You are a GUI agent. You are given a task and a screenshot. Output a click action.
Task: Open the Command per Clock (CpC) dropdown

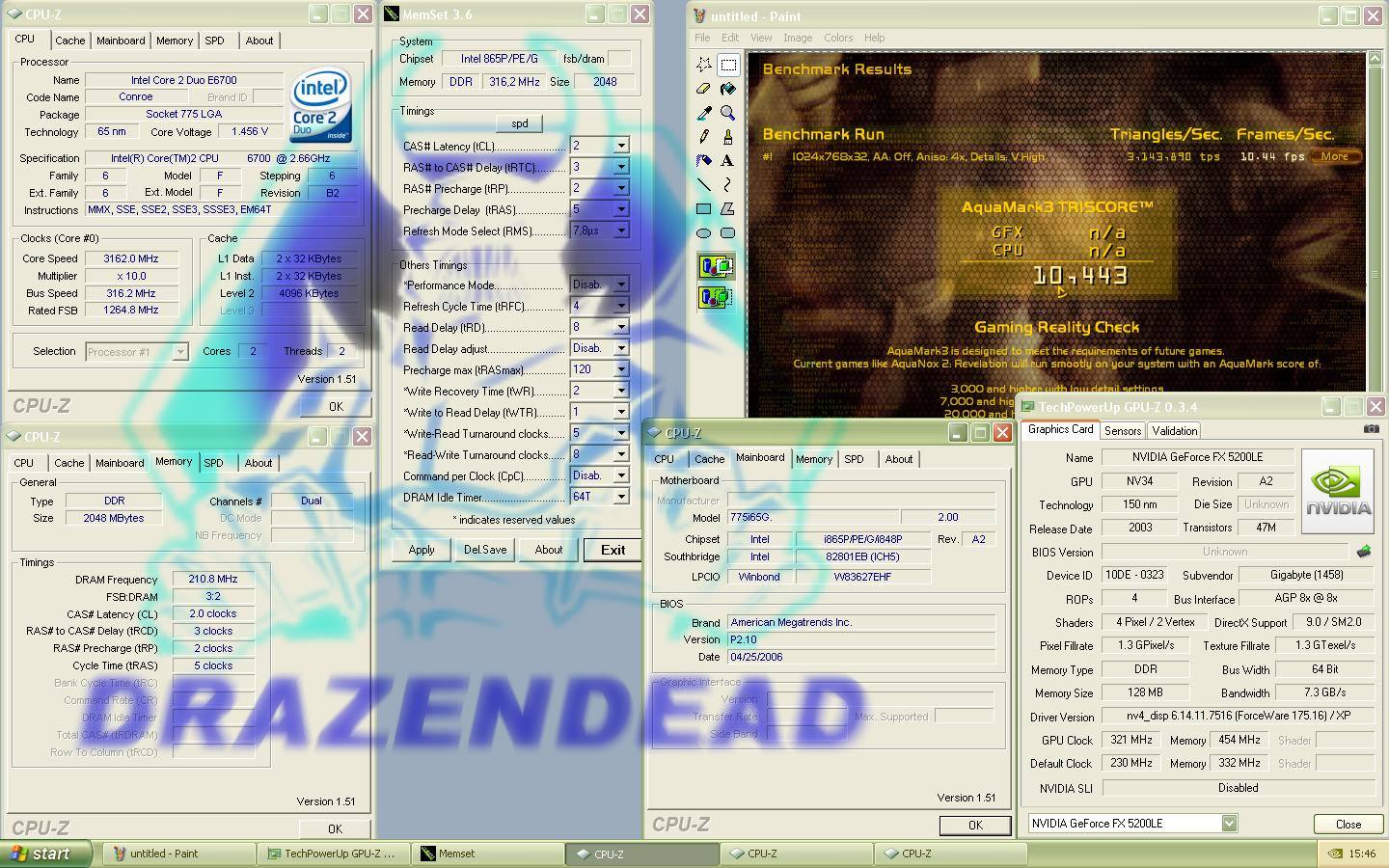(621, 475)
